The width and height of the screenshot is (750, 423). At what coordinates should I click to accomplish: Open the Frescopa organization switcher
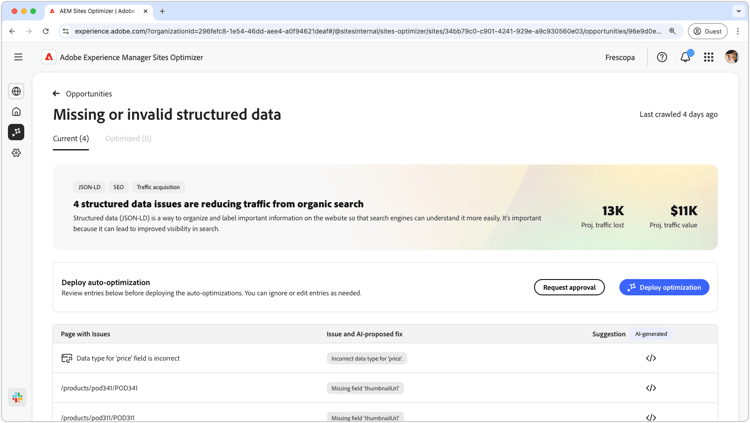pos(620,57)
